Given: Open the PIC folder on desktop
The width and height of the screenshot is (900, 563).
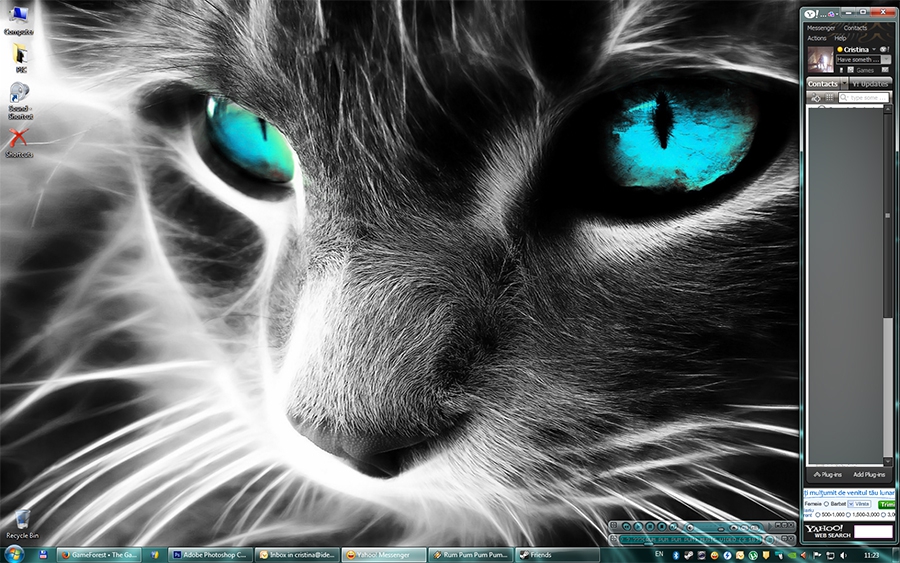Looking at the screenshot, I should [x=21, y=59].
